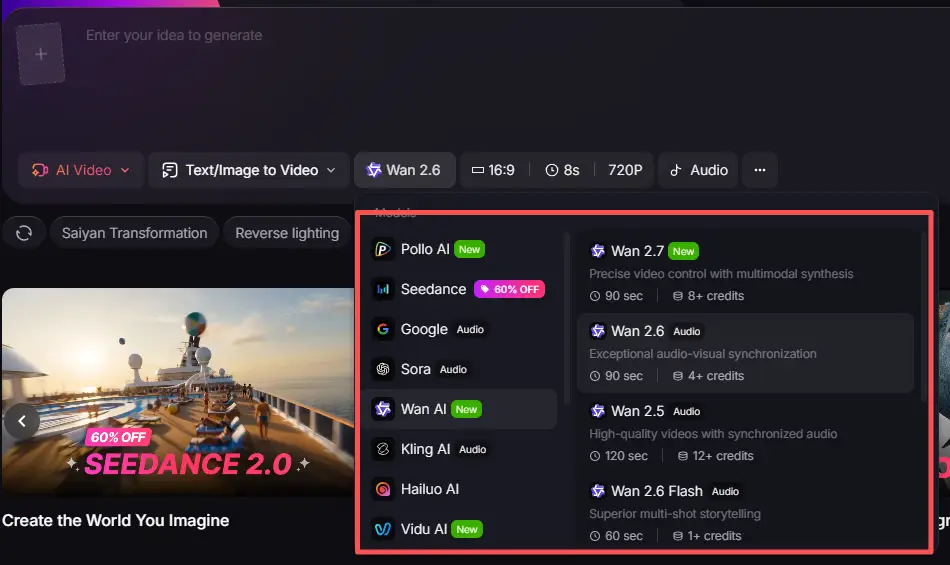The image size is (950, 565).
Task: Toggle the Audio option in toolbar
Action: (x=698, y=170)
